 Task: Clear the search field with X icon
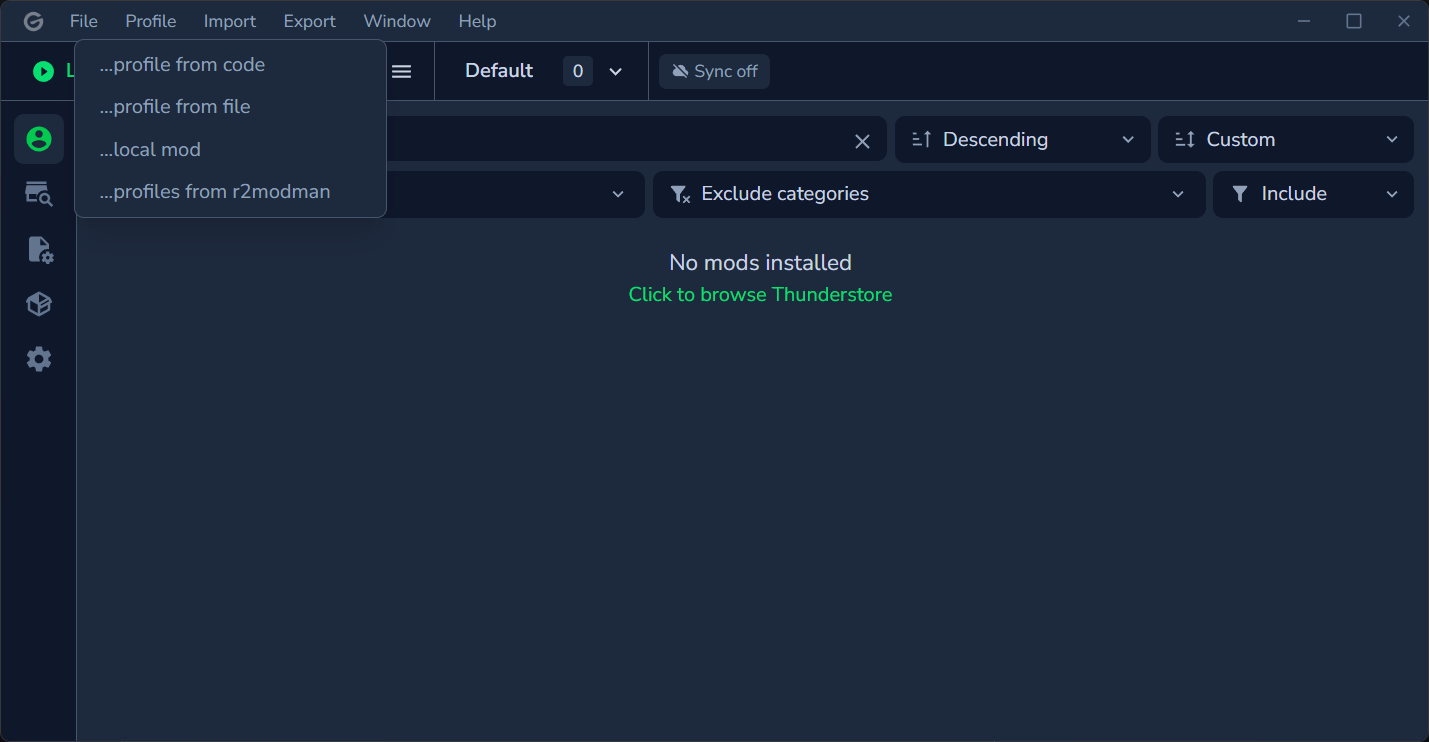tap(862, 141)
